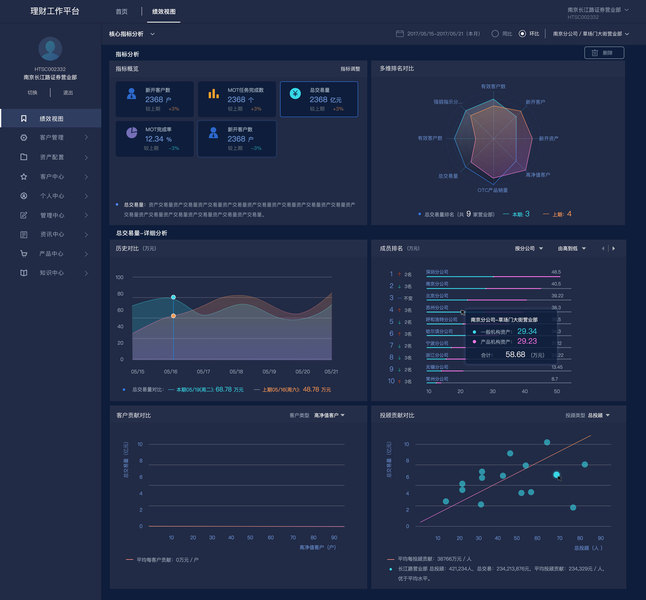
Task: Switch to the 首页 tab
Action: [122, 12]
